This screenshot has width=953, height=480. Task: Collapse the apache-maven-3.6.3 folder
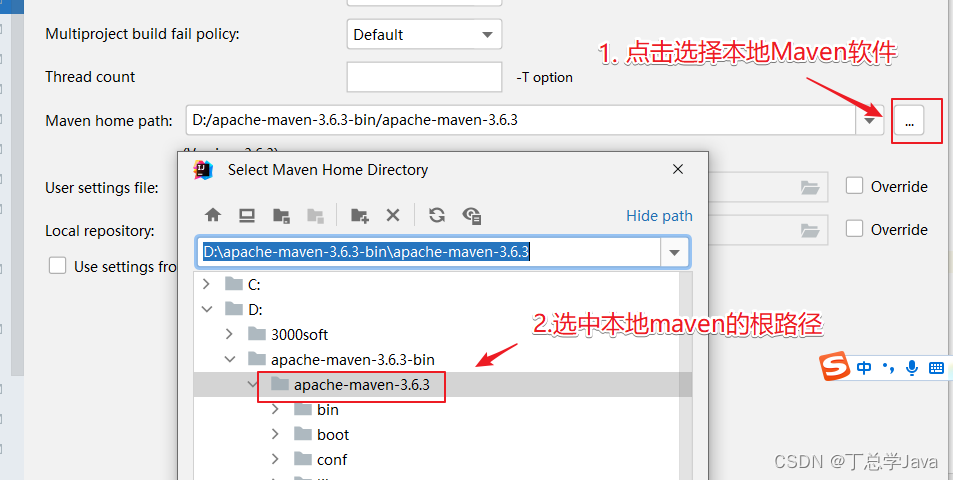[x=252, y=384]
